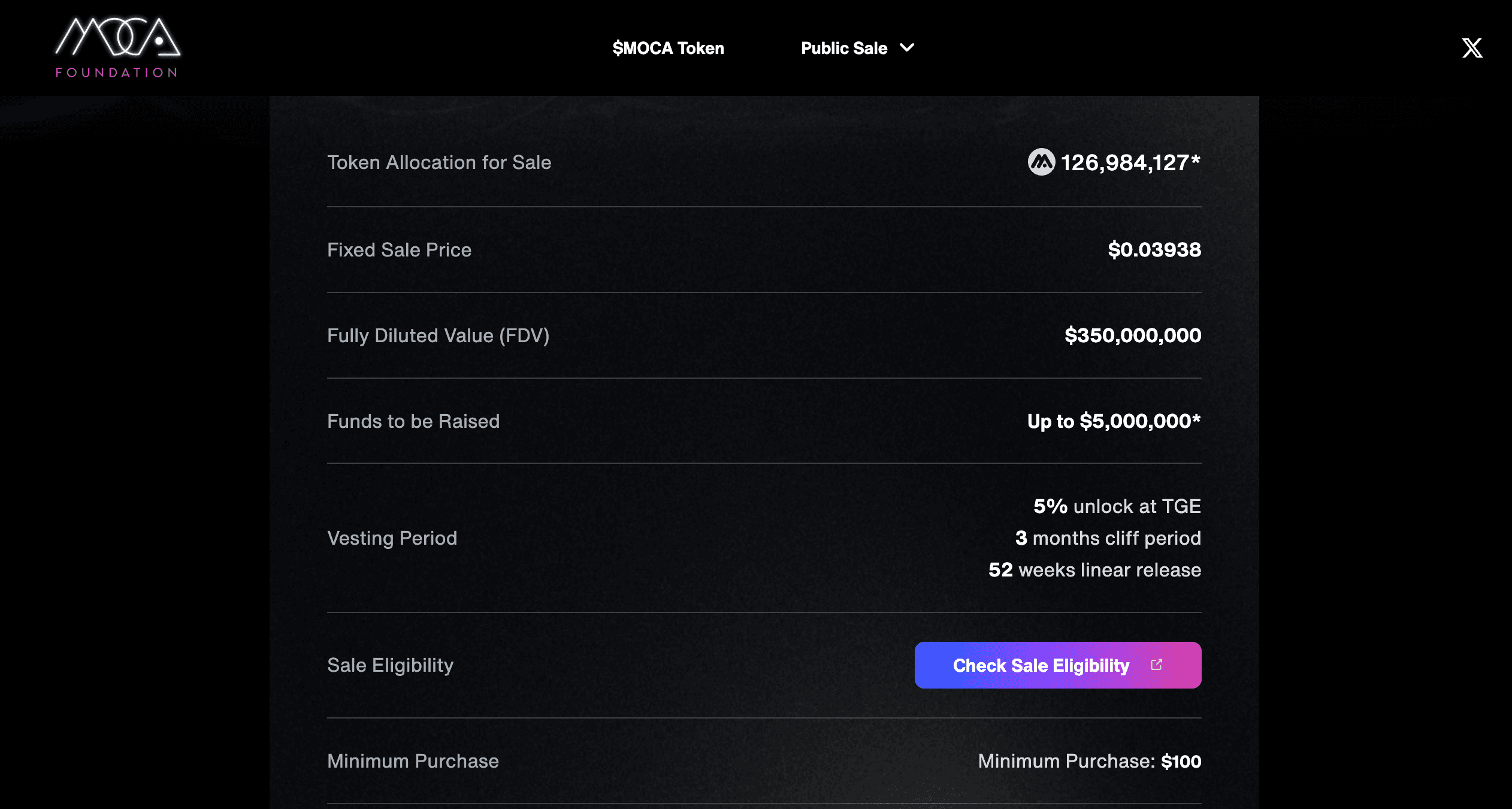The image size is (1512, 809).
Task: Click the Funds to be Raised label
Action: click(x=413, y=421)
